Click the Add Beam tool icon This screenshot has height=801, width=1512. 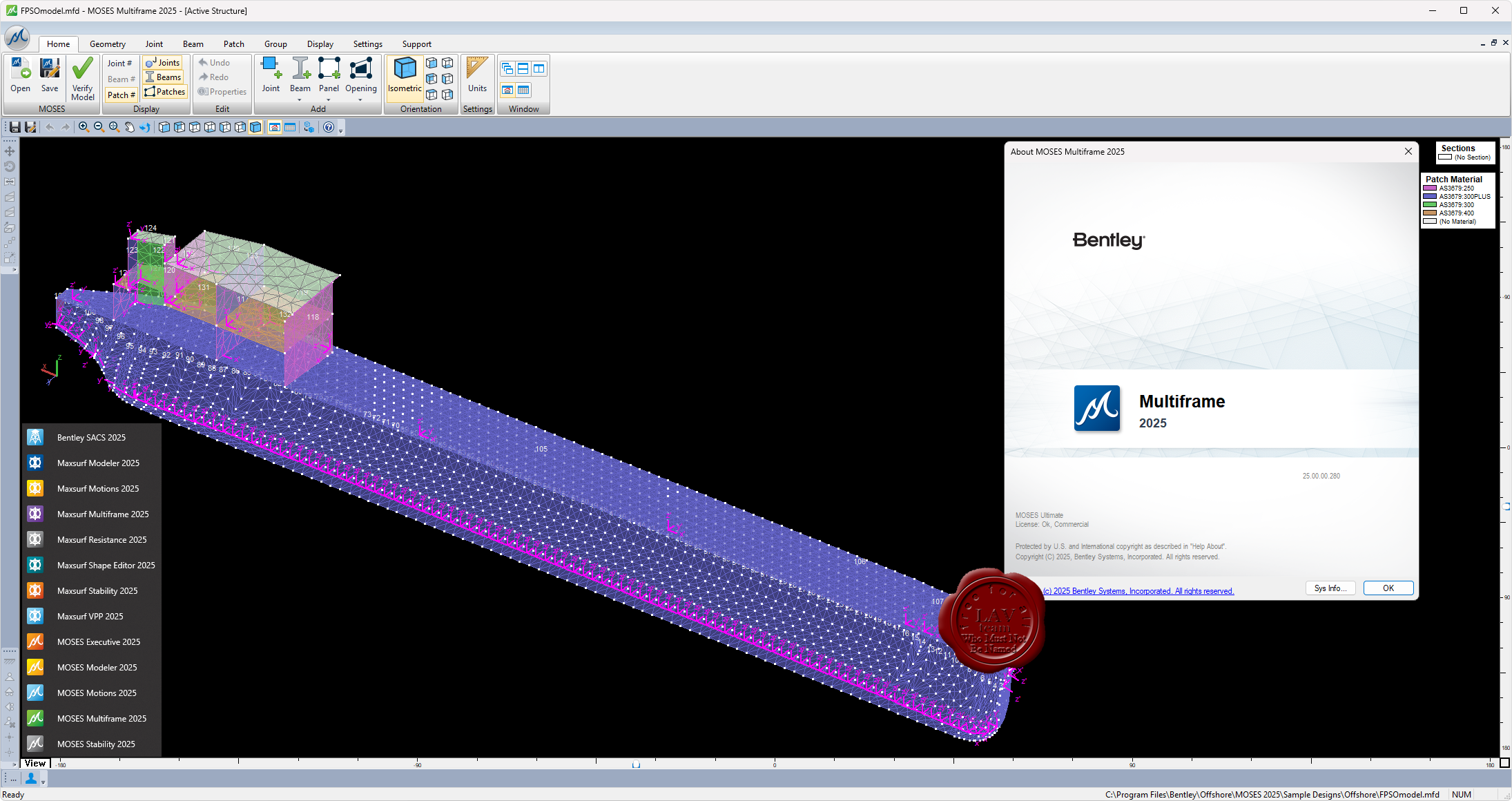click(x=300, y=75)
